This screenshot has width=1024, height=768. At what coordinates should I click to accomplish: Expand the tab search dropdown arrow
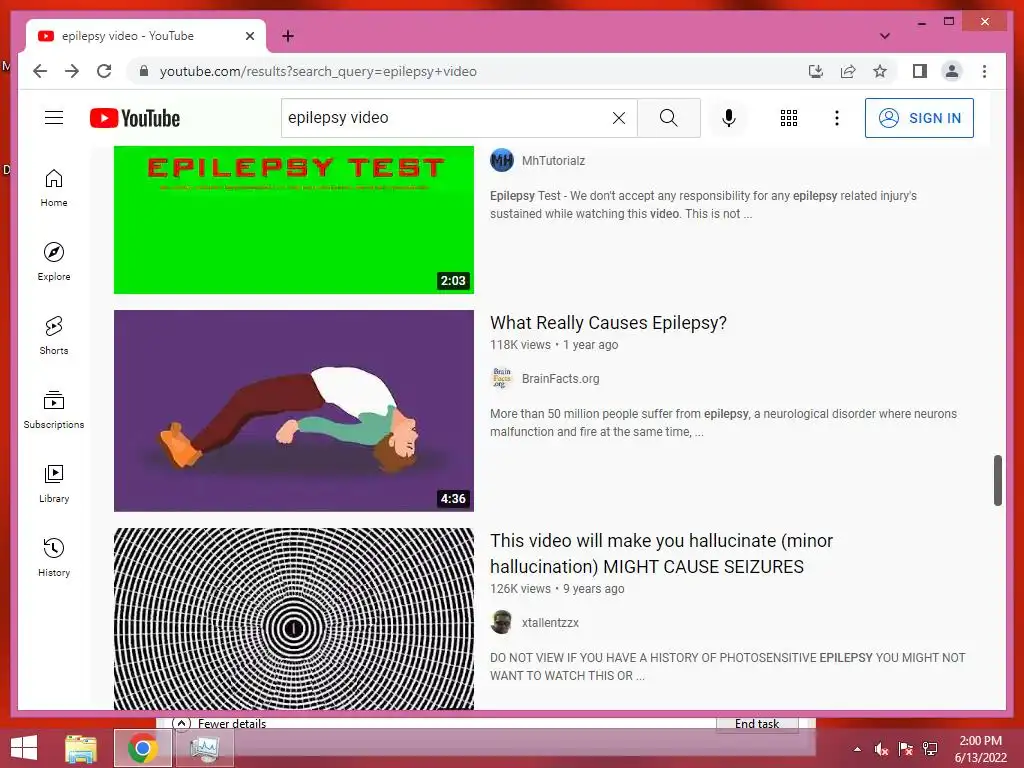(884, 36)
